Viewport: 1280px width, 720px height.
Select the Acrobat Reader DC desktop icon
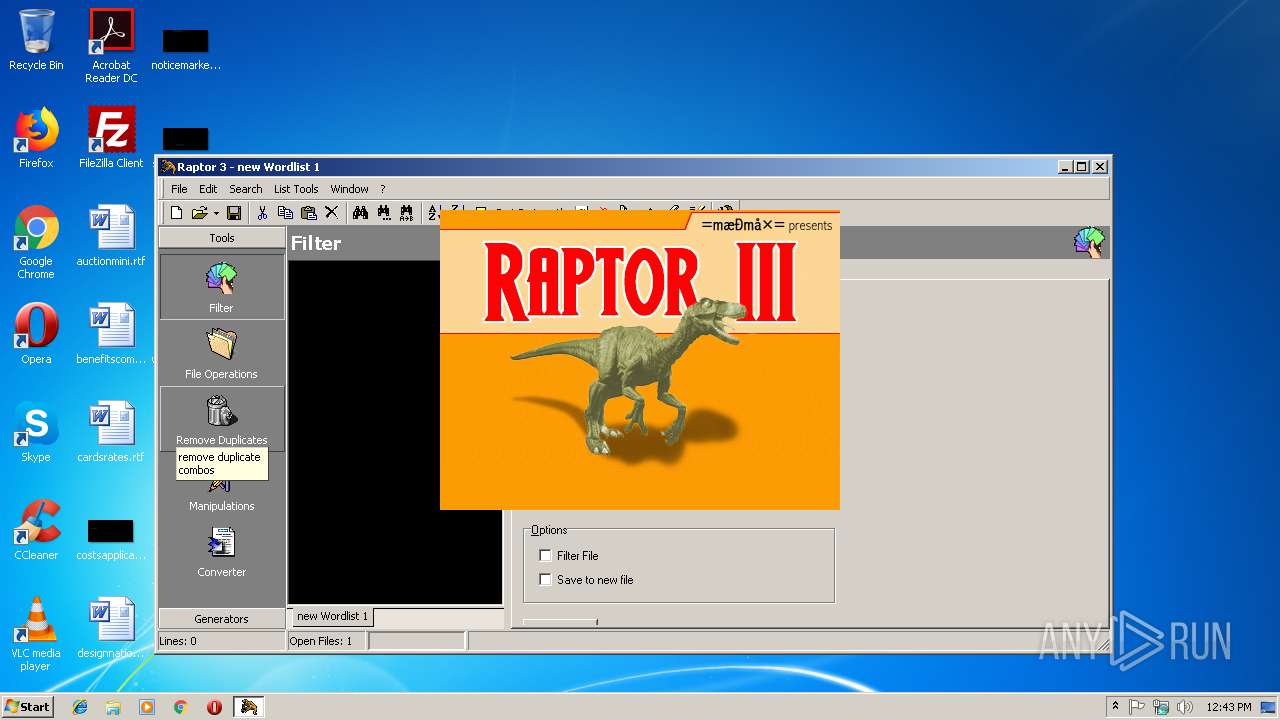pyautogui.click(x=111, y=45)
